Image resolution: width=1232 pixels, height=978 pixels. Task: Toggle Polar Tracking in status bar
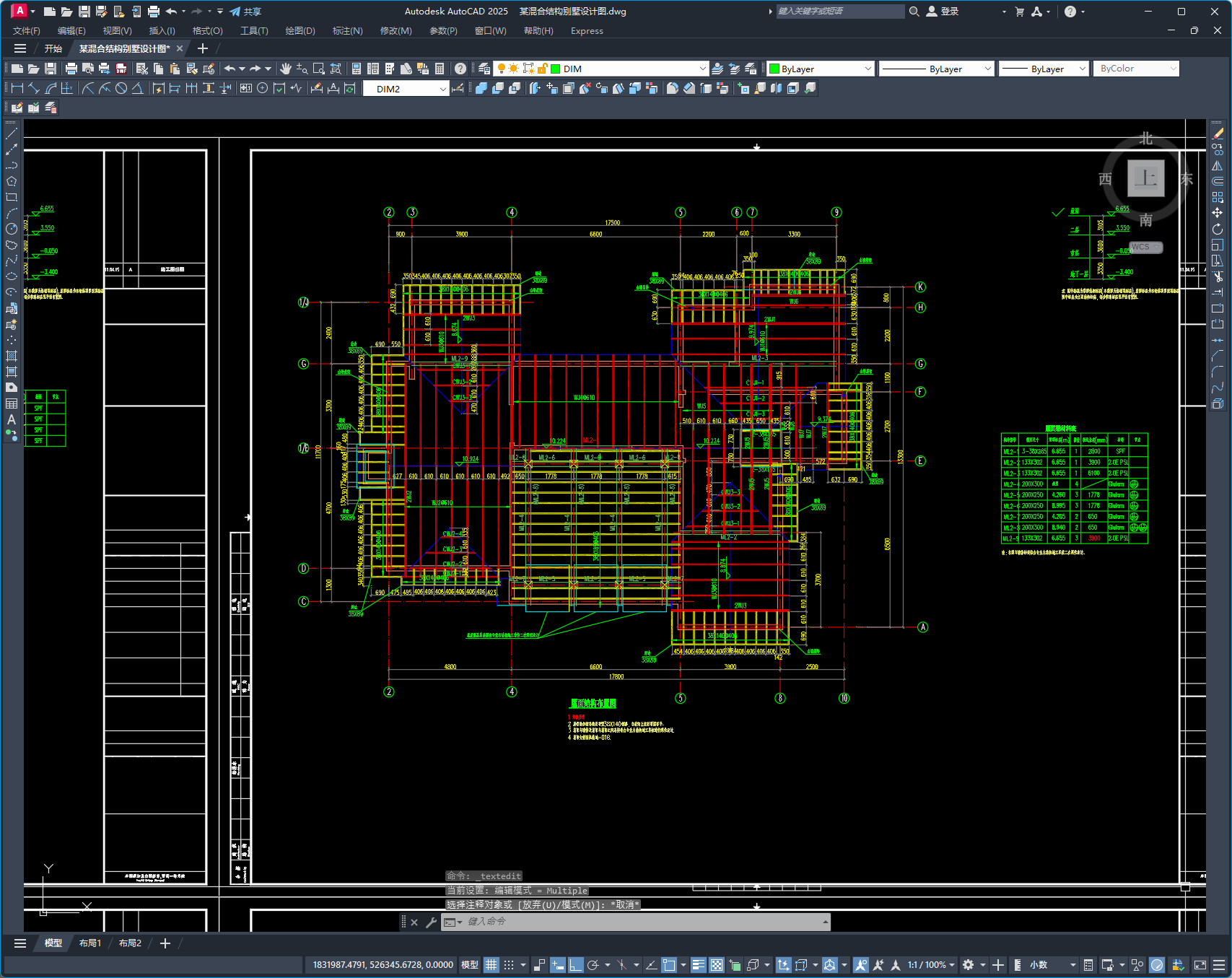click(593, 965)
